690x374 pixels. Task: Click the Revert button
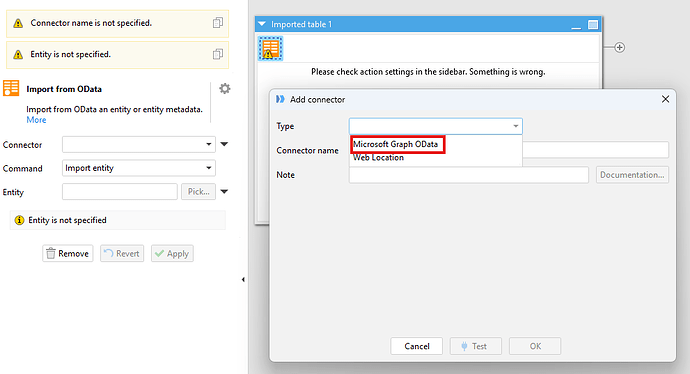[122, 253]
